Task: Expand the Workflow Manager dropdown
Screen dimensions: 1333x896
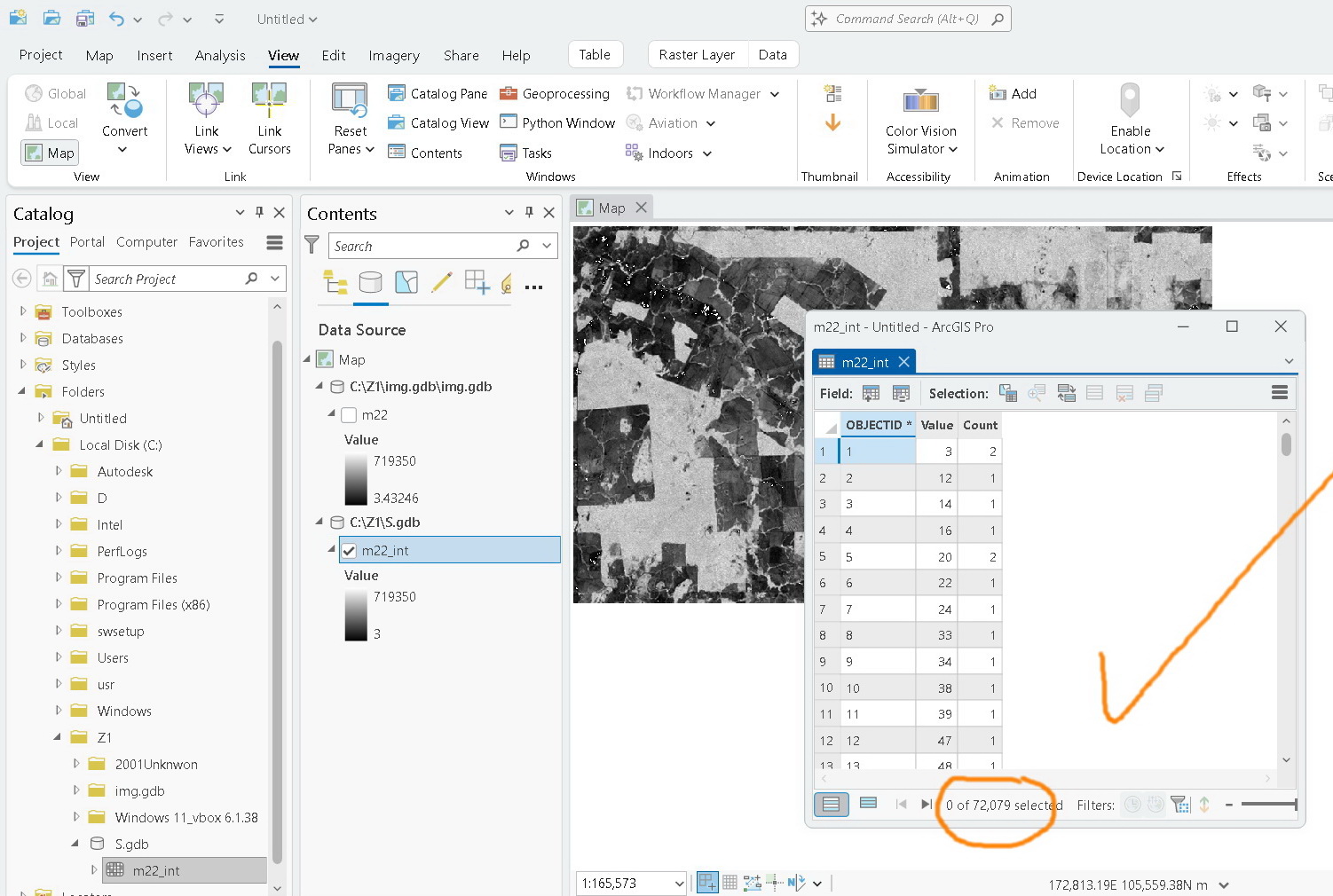Action: [775, 93]
